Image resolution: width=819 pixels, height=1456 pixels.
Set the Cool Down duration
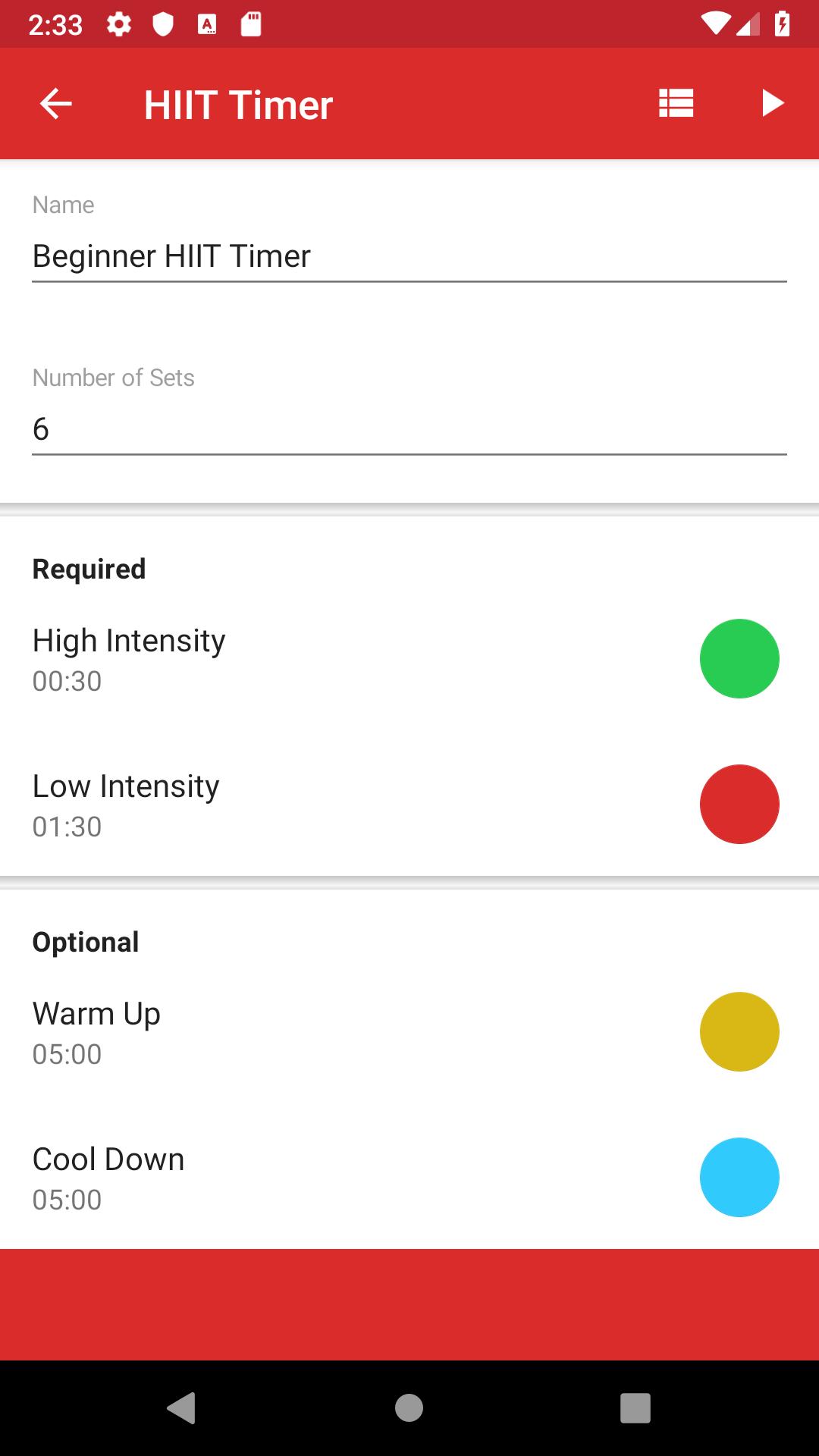tap(67, 1200)
